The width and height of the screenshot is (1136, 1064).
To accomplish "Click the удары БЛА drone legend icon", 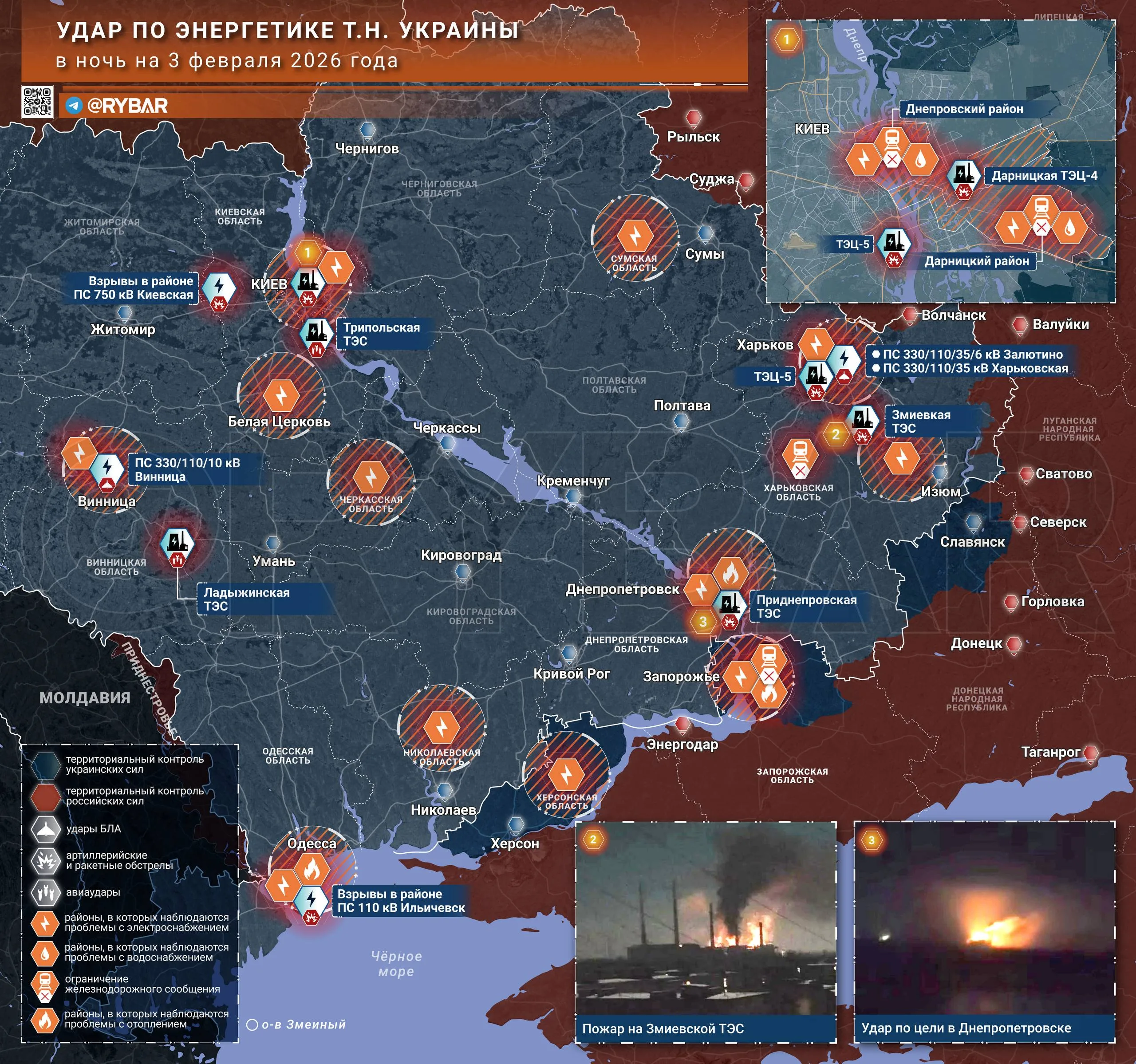I will [46, 829].
